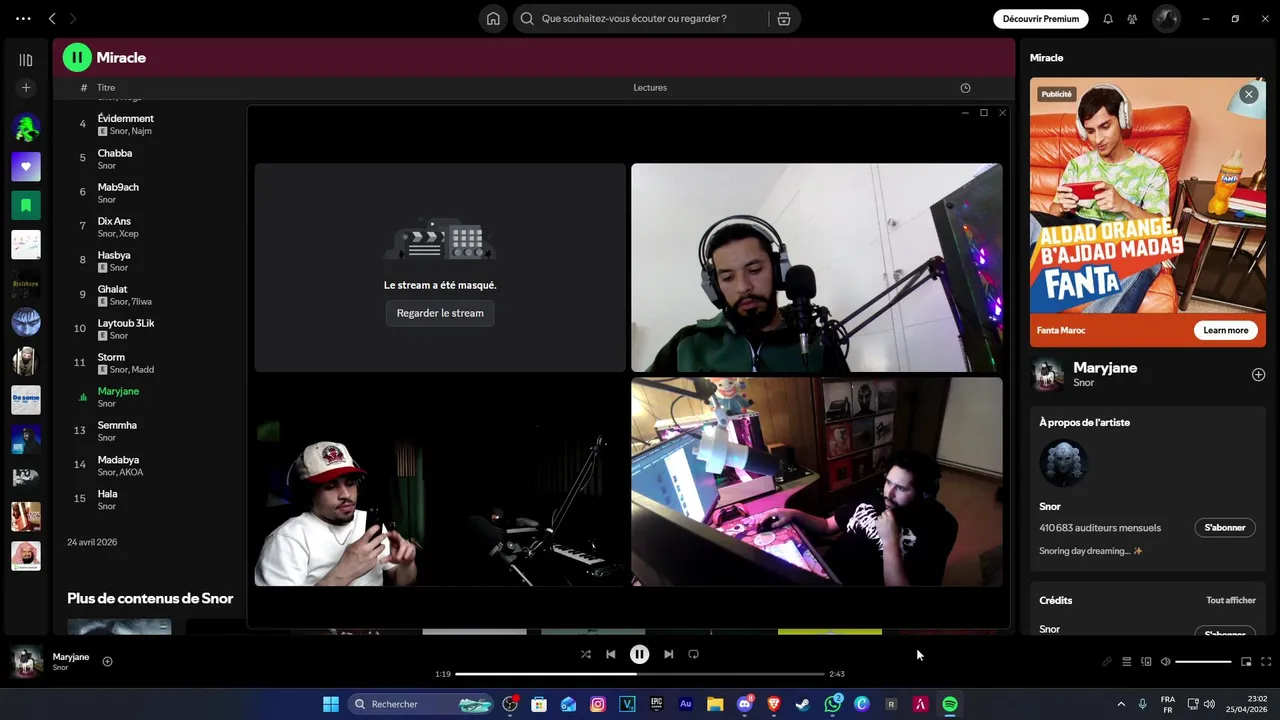The image size is (1280, 720).
Task: Add Maryjane to library in the right panel
Action: tap(1258, 374)
